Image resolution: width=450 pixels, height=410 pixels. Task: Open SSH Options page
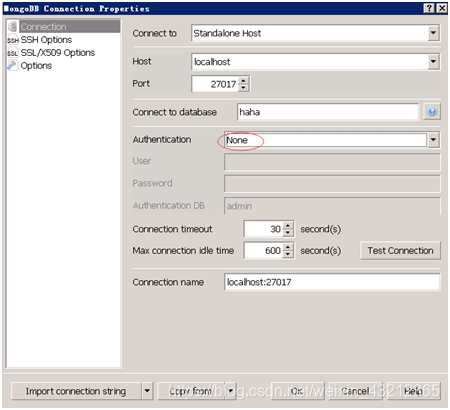point(46,40)
